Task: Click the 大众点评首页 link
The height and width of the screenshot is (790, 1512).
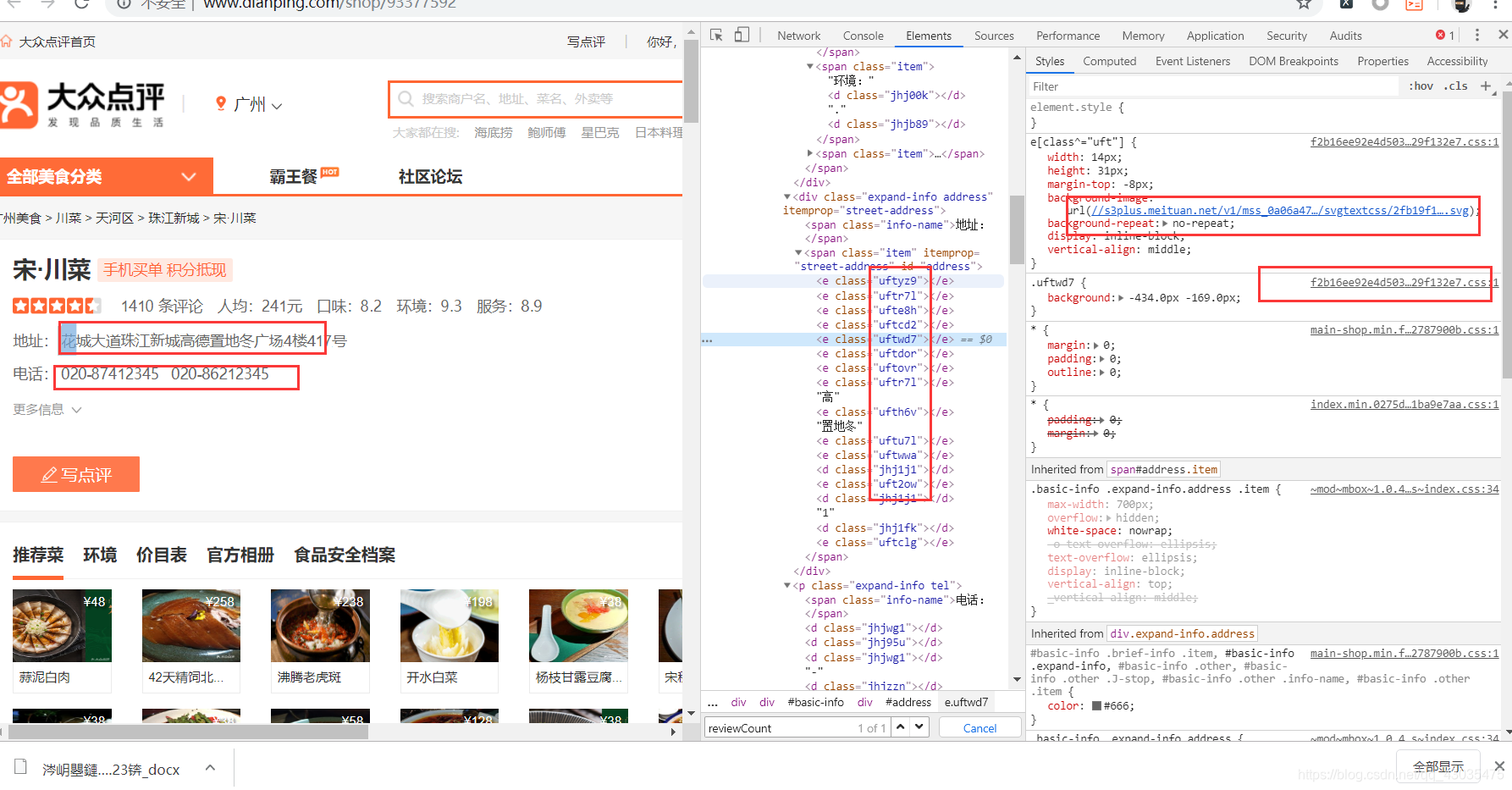Action: (x=58, y=41)
